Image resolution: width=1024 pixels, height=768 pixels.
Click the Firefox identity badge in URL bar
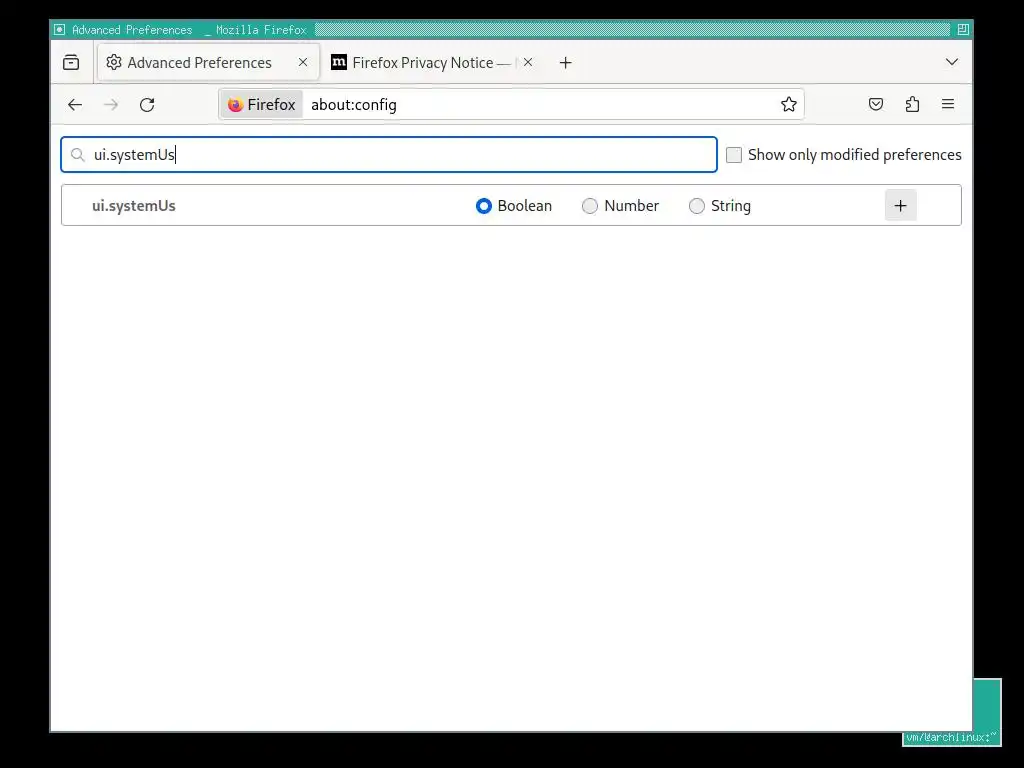tap(261, 104)
